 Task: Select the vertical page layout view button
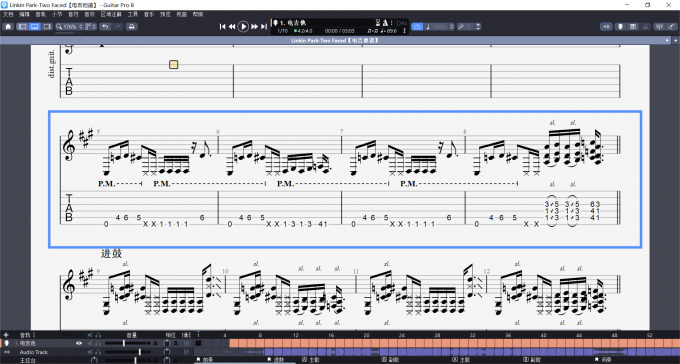coord(22,26)
